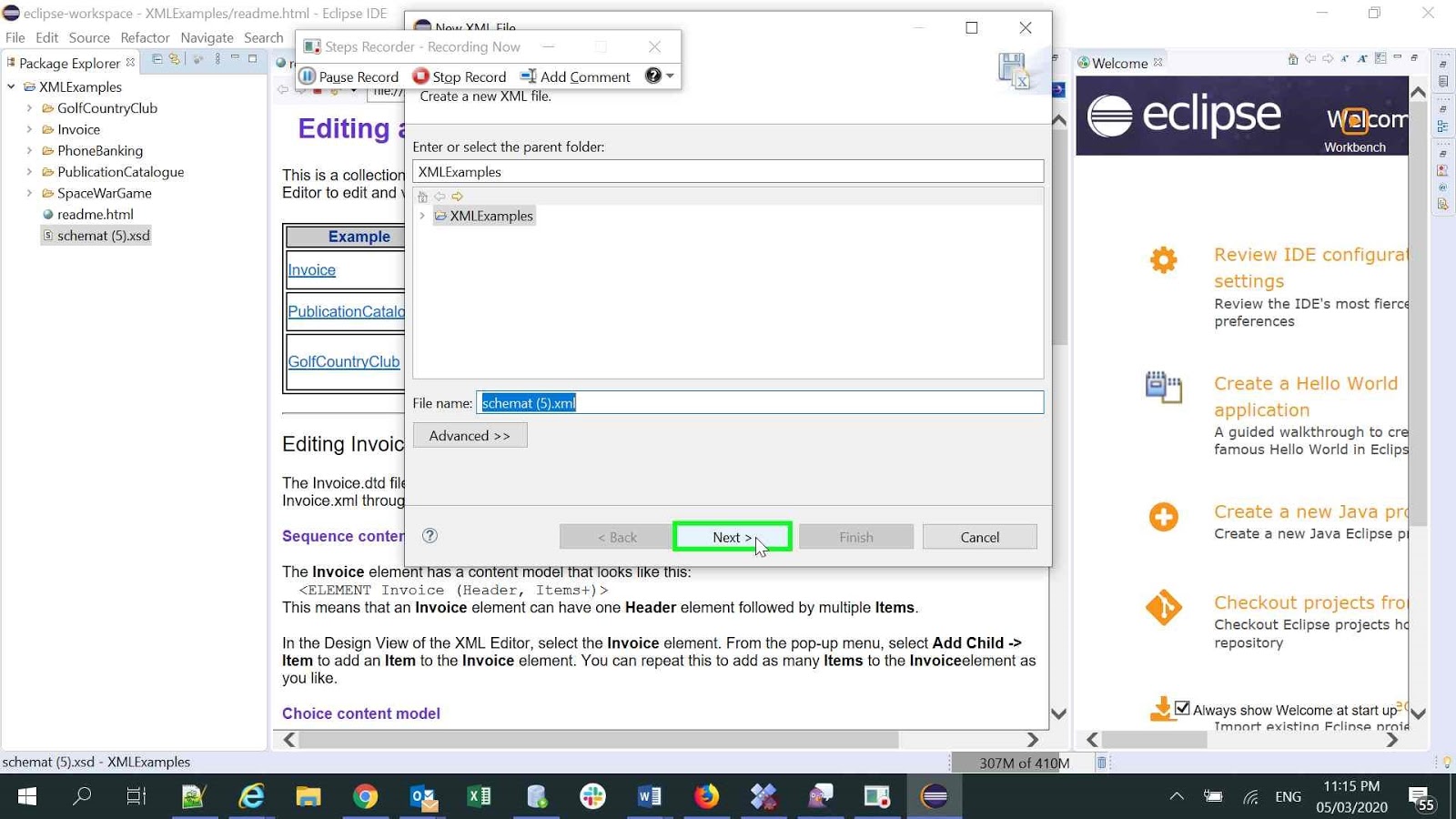This screenshot has height=819, width=1456.
Task: Open the Invoice example link
Action: 311,269
